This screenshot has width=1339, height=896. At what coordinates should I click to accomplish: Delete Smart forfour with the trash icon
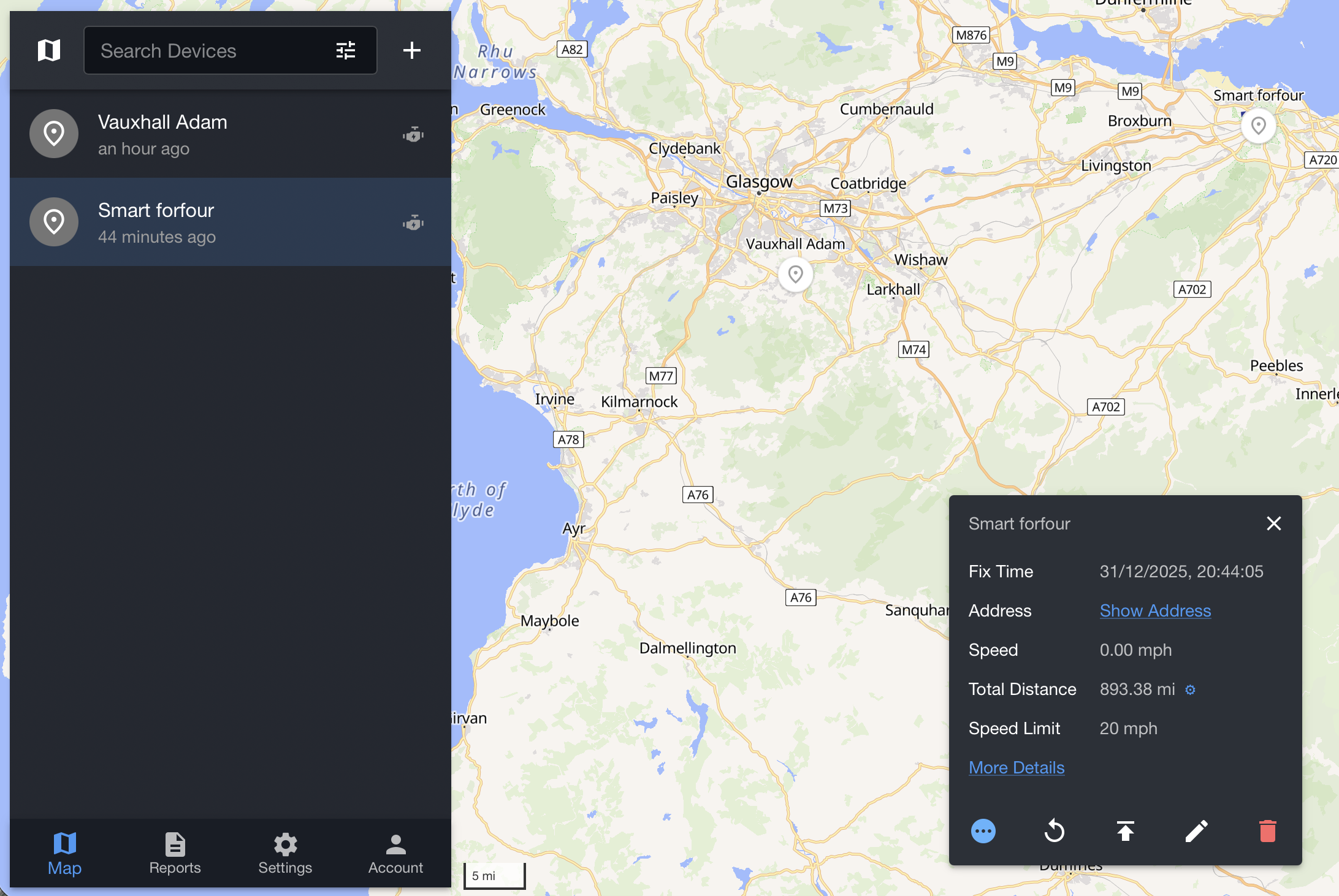[x=1267, y=831]
